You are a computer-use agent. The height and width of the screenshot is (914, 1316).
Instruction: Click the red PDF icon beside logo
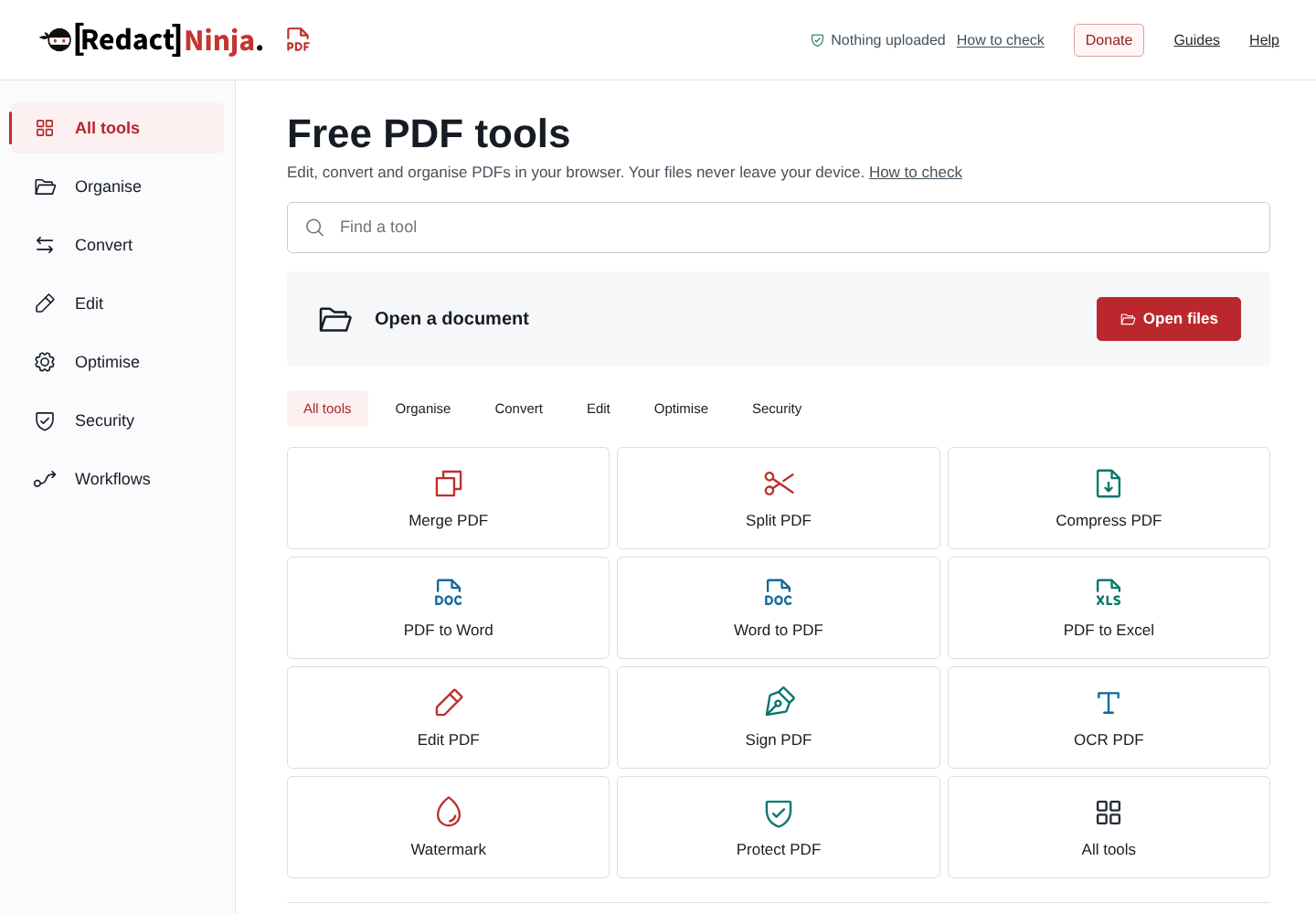298,39
